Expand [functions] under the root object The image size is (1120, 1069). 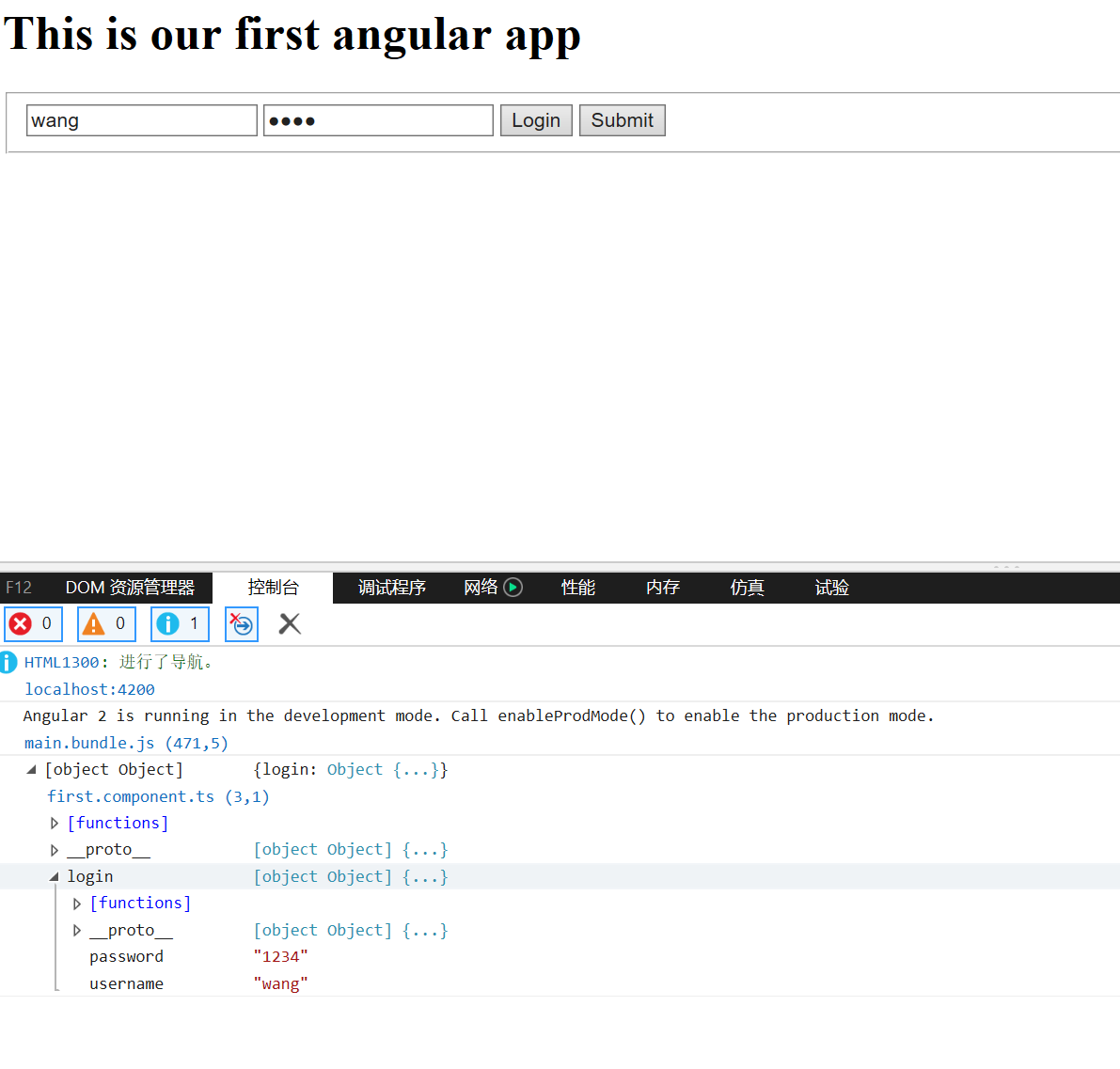tap(55, 824)
